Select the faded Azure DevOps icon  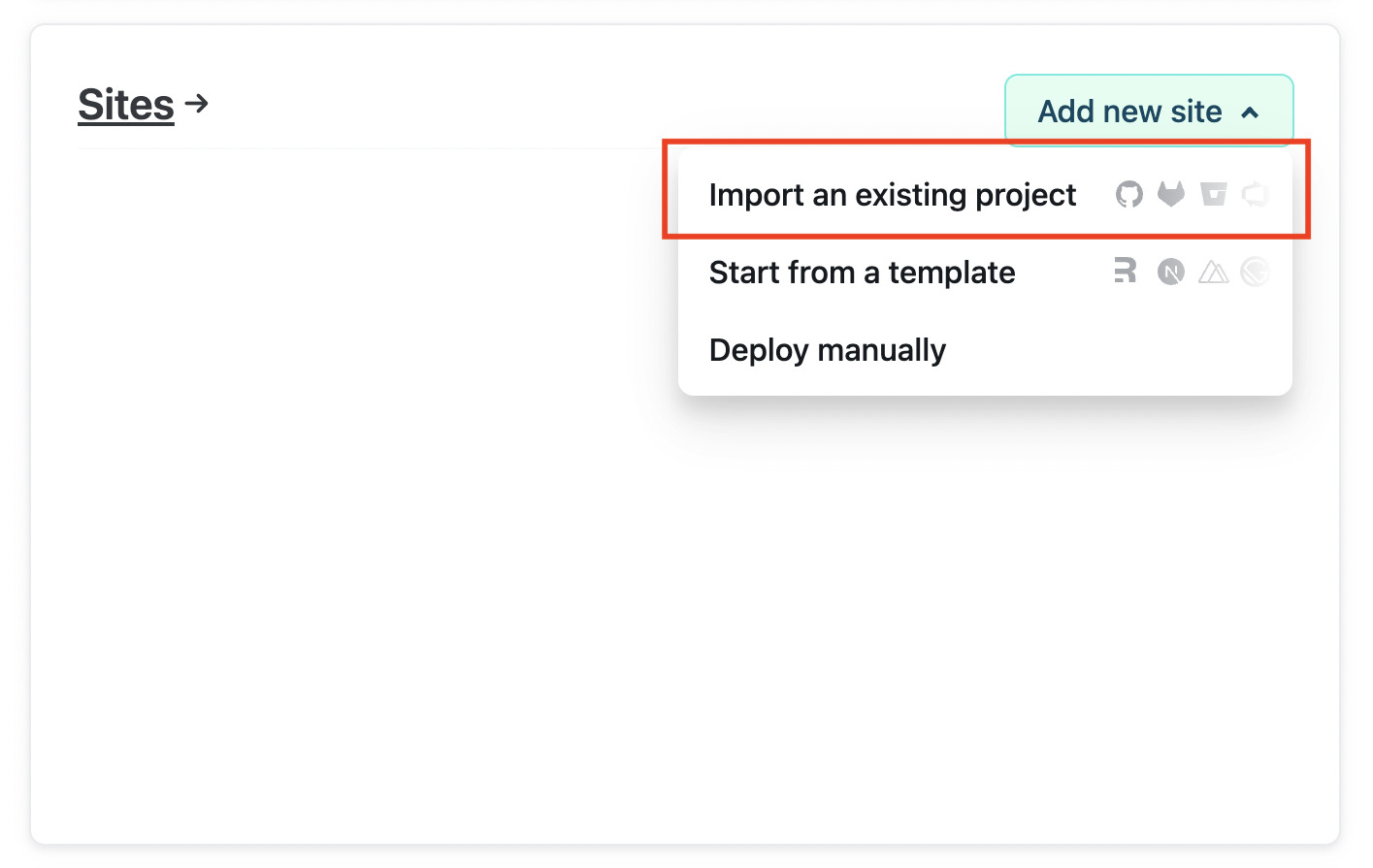(1256, 194)
